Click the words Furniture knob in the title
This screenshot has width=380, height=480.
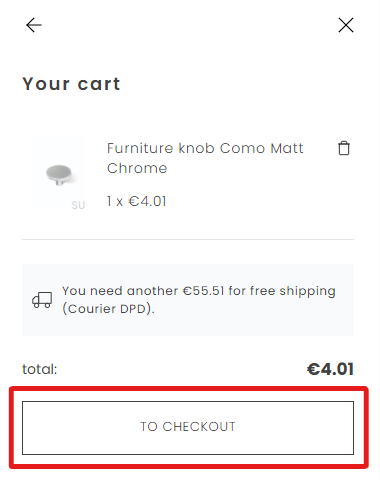[161, 148]
